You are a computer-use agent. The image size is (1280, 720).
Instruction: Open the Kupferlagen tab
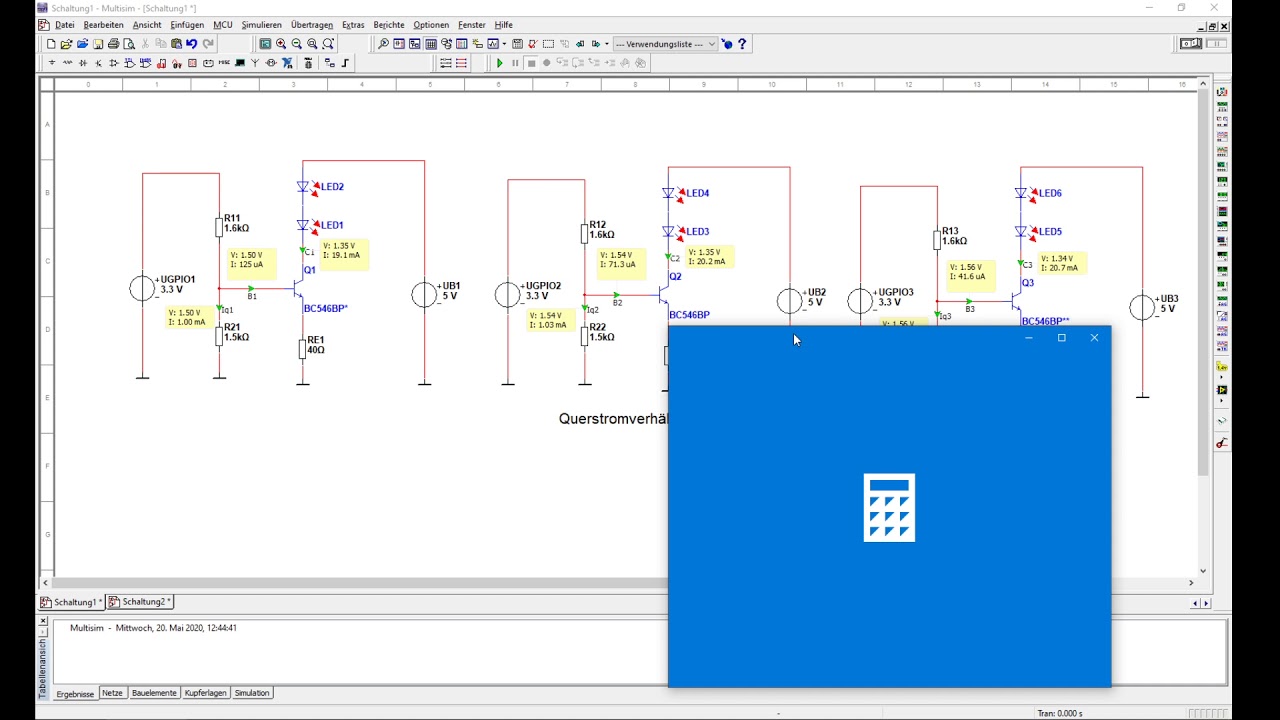click(x=206, y=693)
